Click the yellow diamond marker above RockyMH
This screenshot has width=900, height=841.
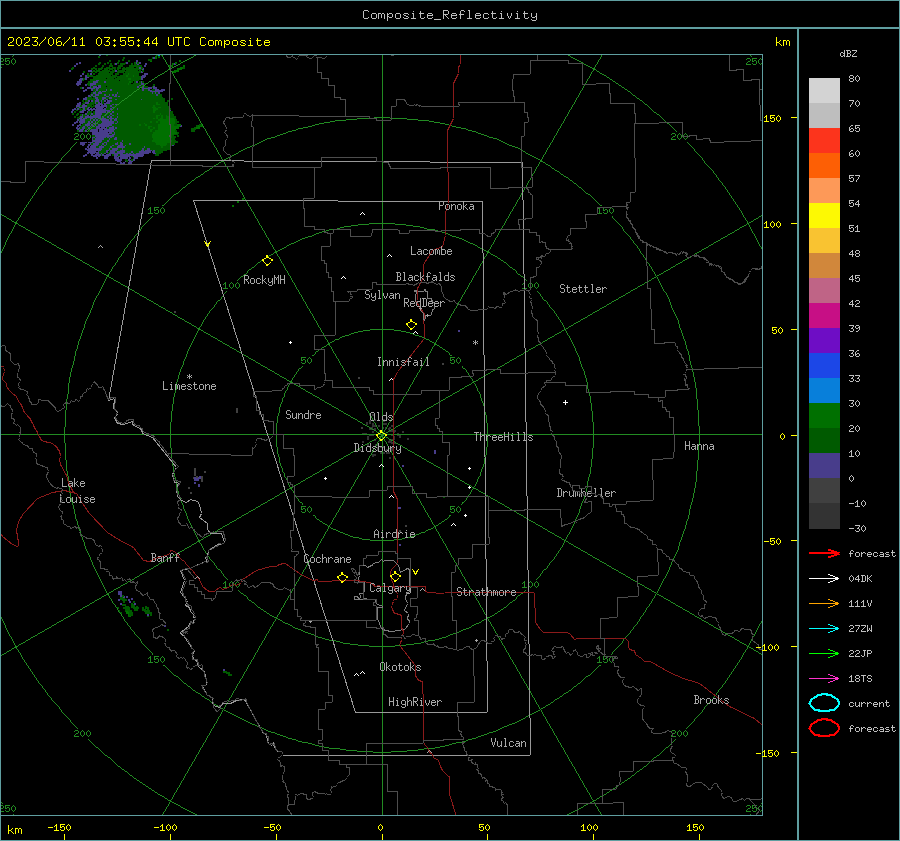coord(267,261)
